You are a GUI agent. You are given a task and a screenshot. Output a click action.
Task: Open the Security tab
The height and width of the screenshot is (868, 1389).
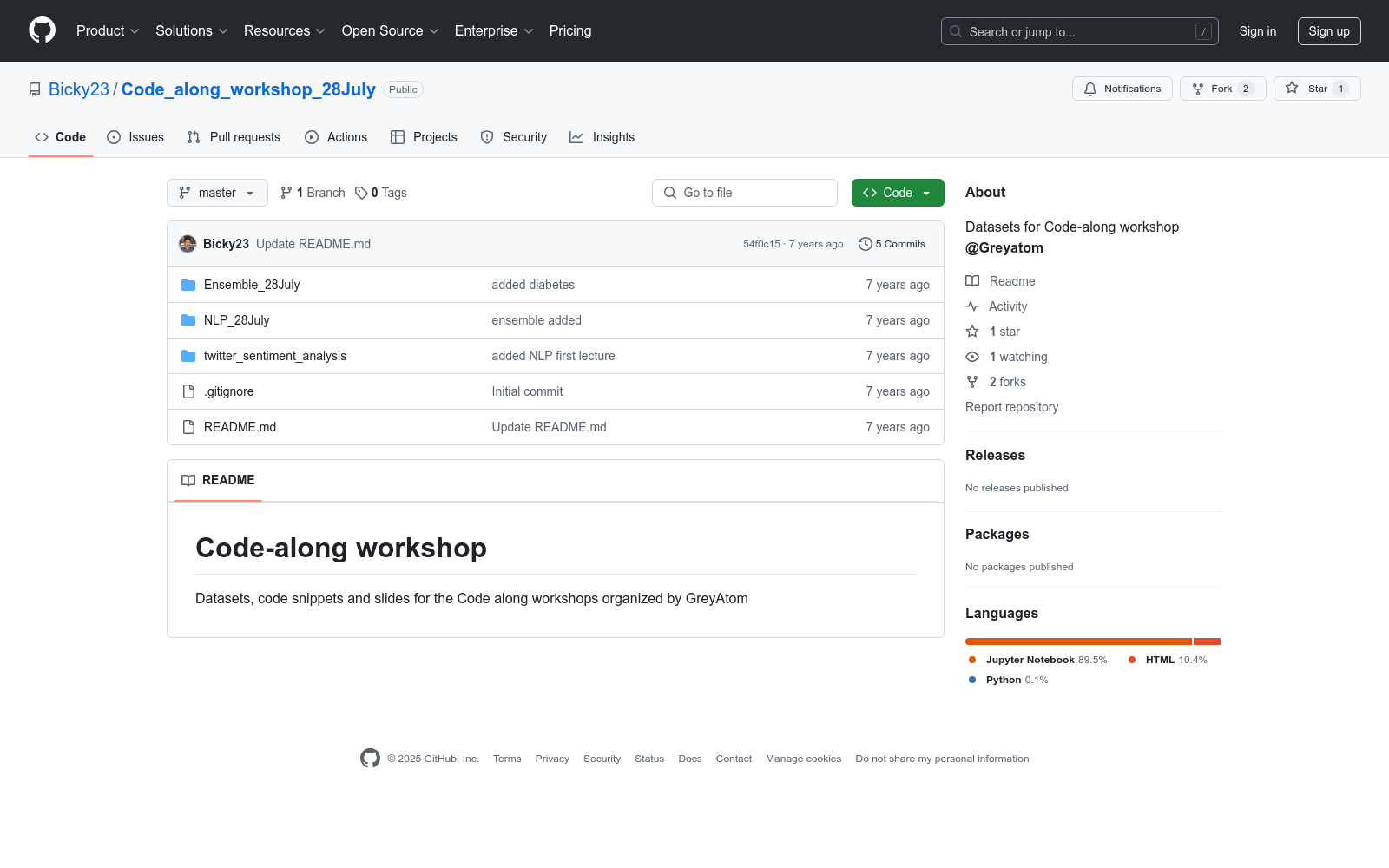(514, 137)
